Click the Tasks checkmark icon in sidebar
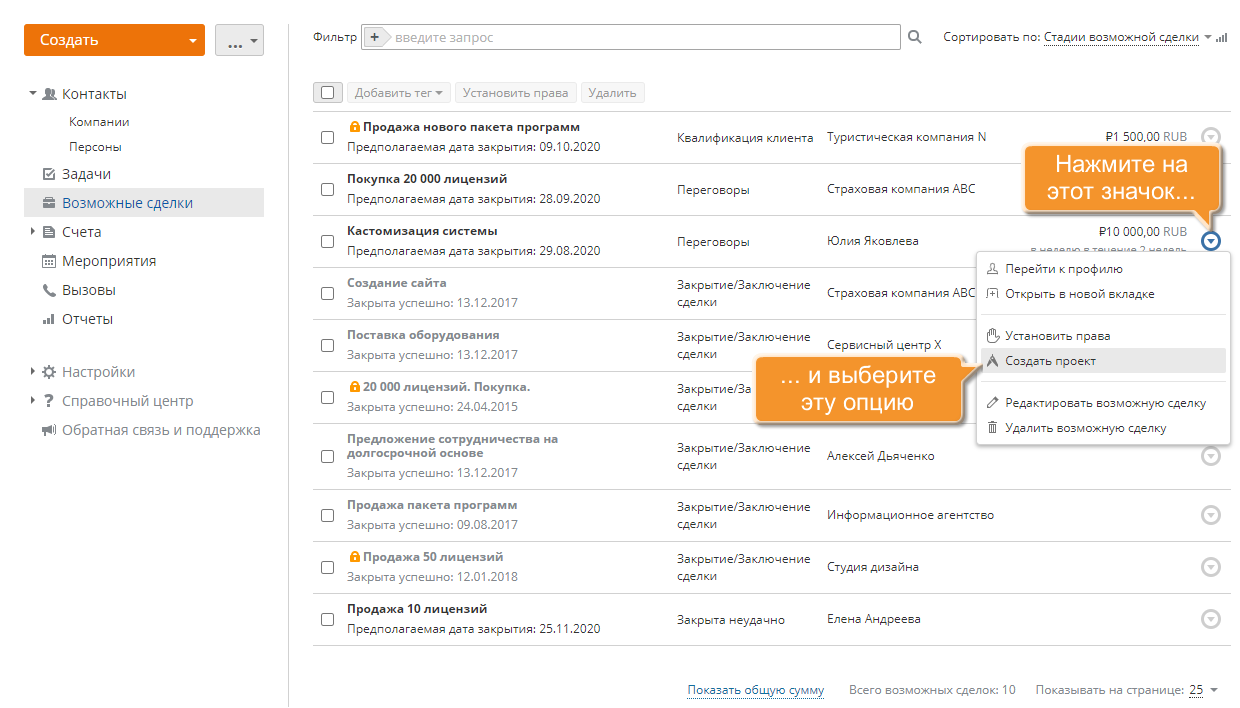The image size is (1240, 708). coord(49,174)
